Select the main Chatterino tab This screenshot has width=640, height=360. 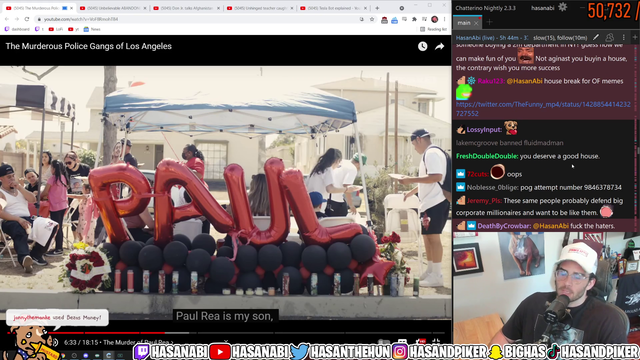(x=464, y=23)
